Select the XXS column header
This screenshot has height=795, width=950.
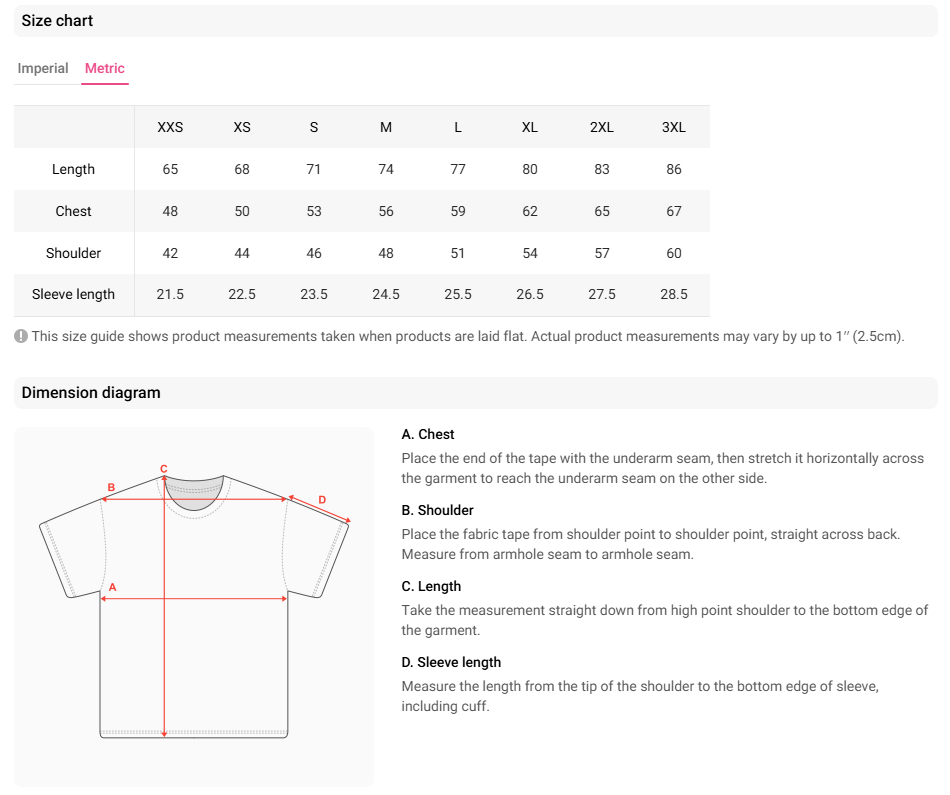click(x=170, y=127)
